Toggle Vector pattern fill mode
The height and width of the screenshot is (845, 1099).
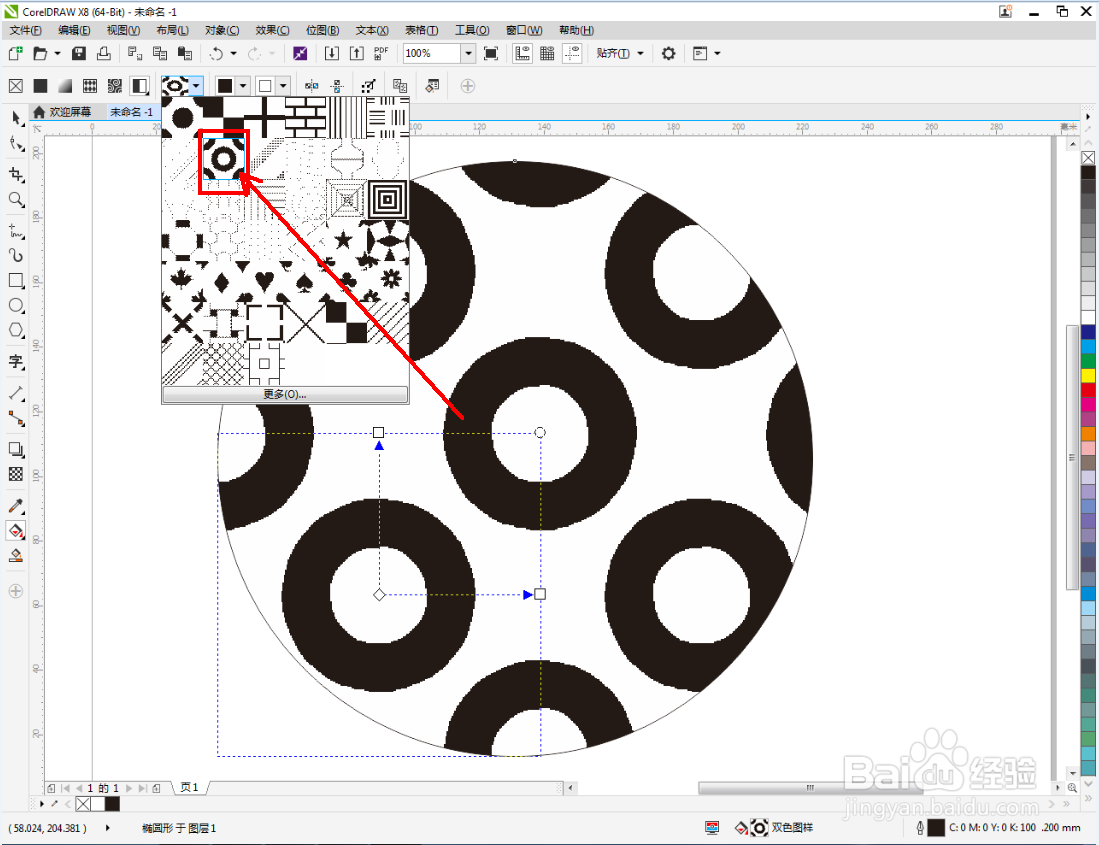(x=90, y=85)
